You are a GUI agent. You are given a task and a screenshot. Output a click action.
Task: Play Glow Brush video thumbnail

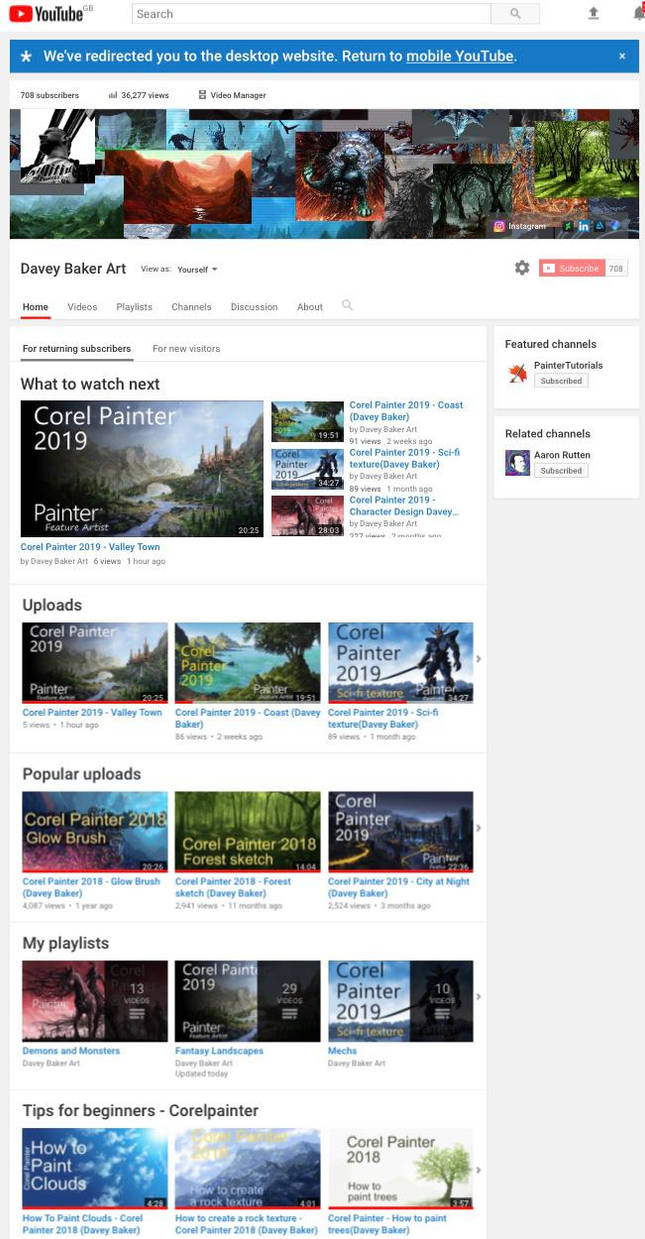tap(95, 832)
